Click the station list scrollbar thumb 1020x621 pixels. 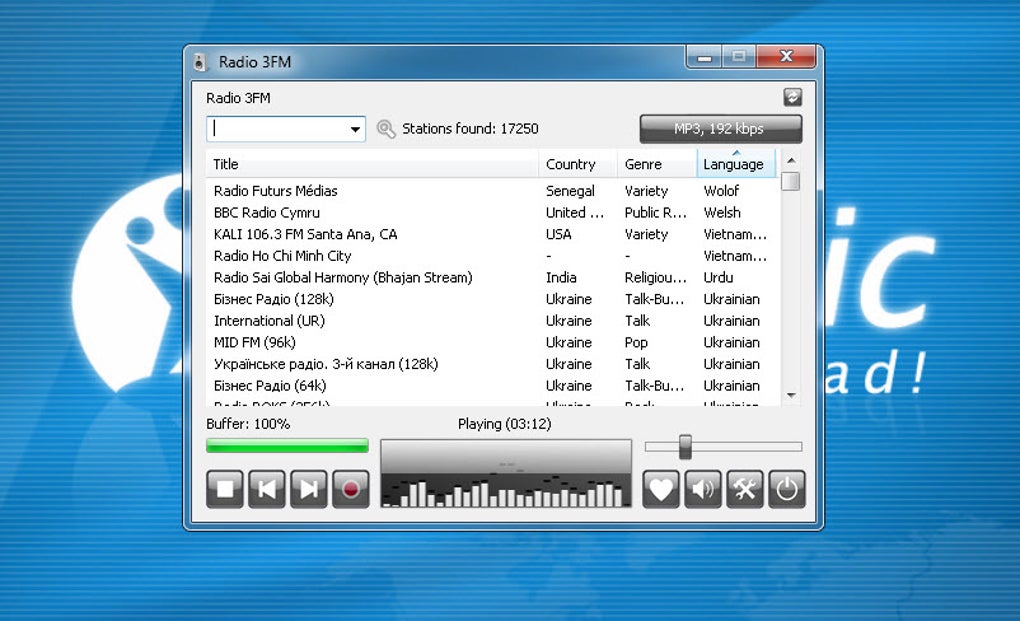[x=791, y=181]
